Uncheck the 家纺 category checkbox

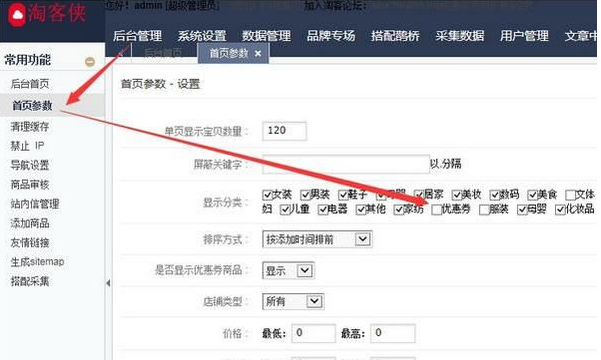click(x=399, y=210)
